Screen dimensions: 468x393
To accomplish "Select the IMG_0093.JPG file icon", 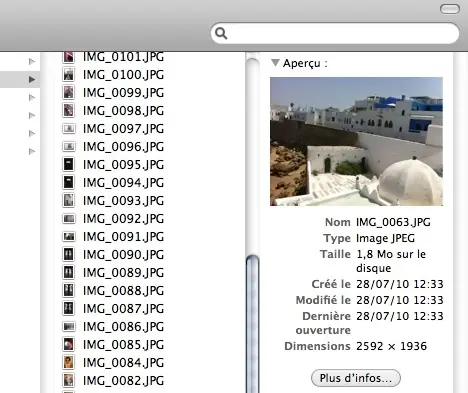I will [x=69, y=200].
